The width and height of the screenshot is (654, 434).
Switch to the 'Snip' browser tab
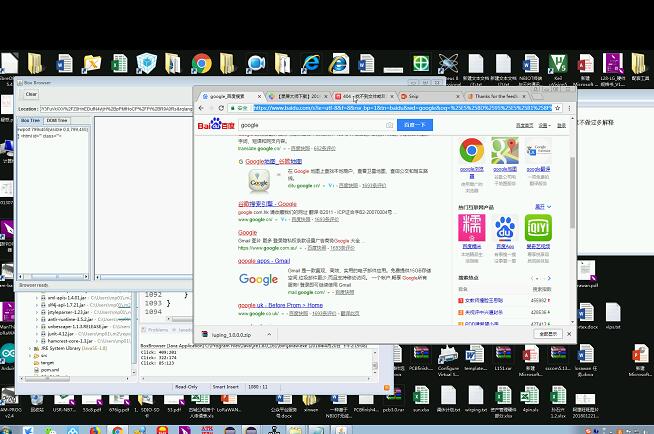[x=428, y=96]
